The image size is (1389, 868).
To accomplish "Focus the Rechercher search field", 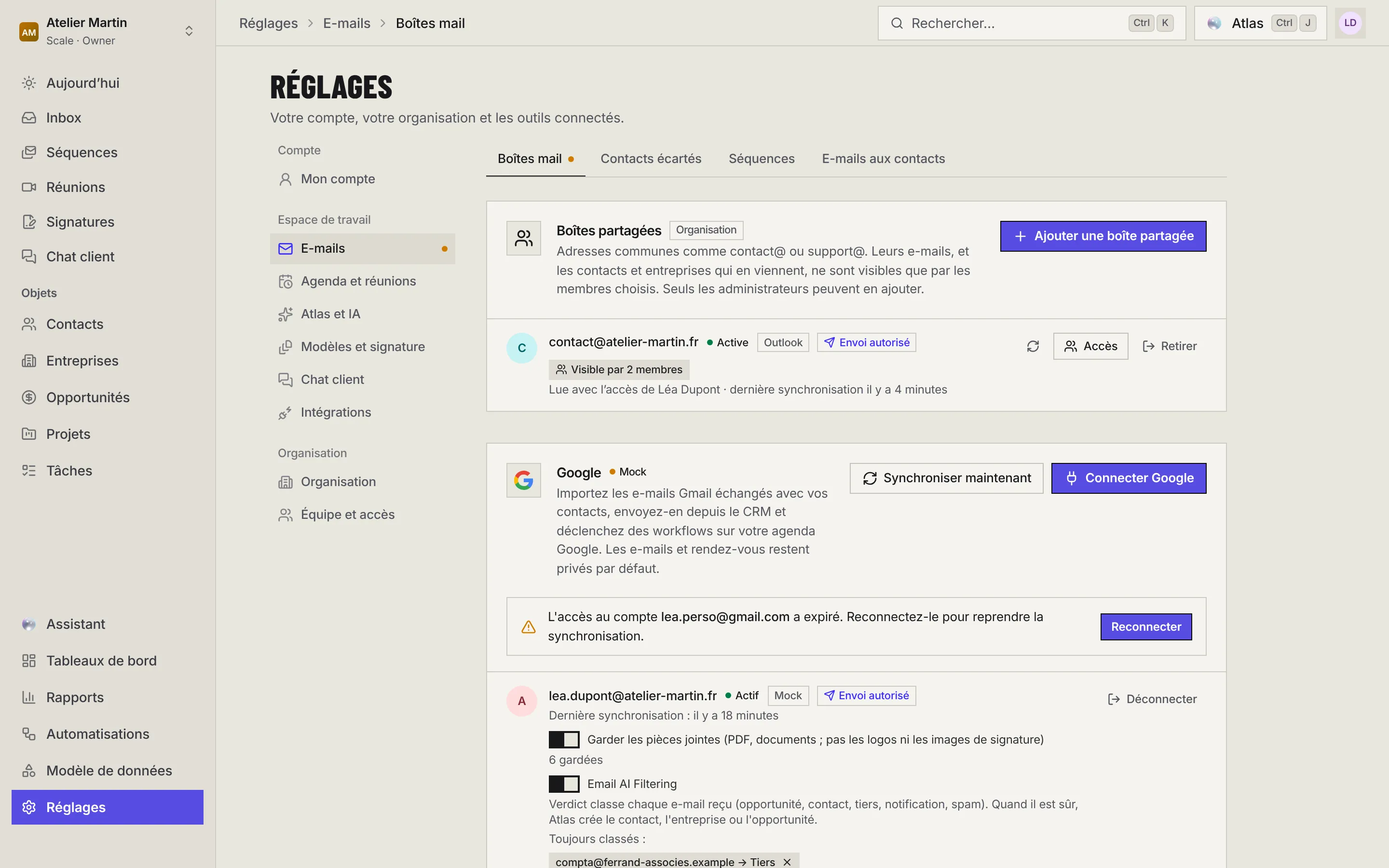I will tap(1032, 23).
